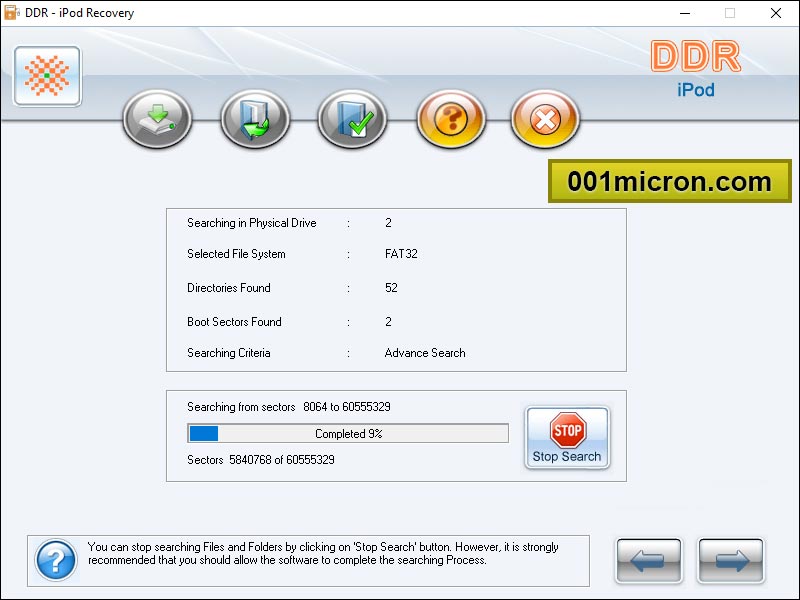
Task: Open Help using the orange question mark icon
Action: pyautogui.click(x=450, y=118)
